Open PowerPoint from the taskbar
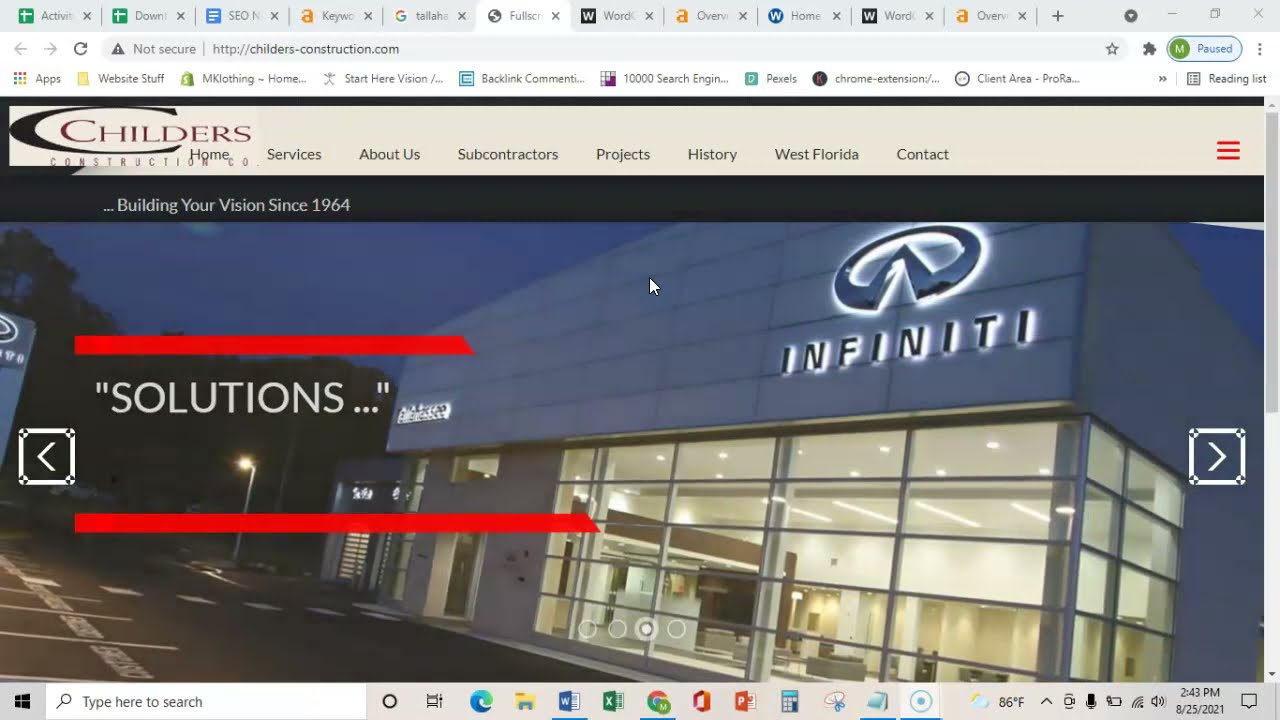Image resolution: width=1280 pixels, height=720 pixels. click(745, 702)
